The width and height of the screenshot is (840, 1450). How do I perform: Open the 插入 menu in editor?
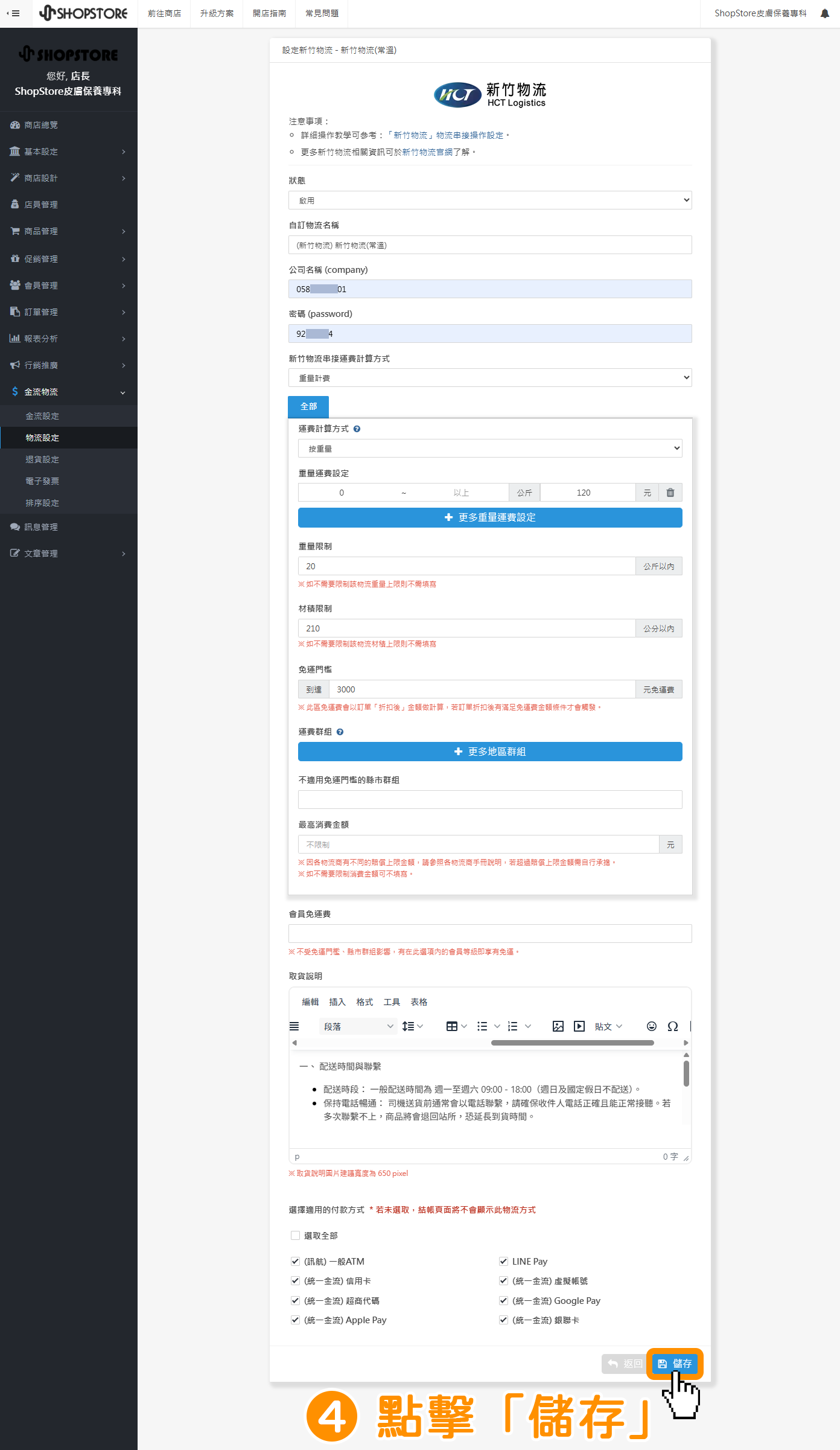click(337, 1002)
